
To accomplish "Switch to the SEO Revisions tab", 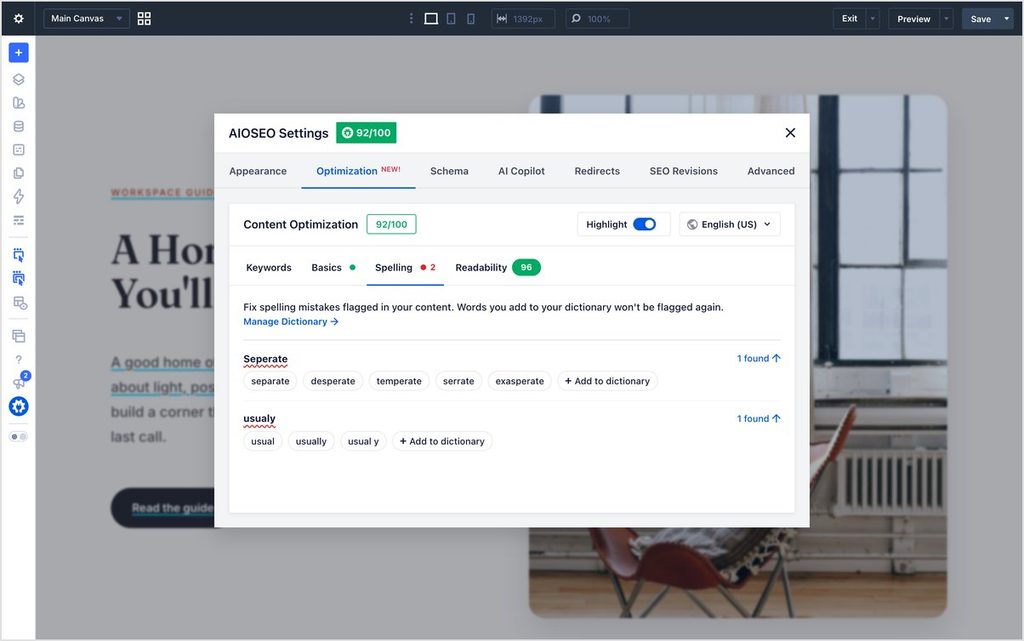I will click(683, 171).
